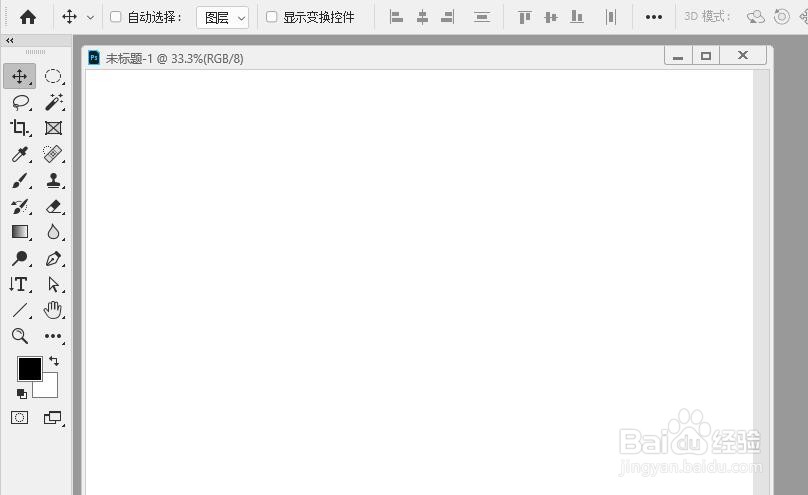Viewport: 808px width, 495px height.
Task: Select the Magic Wand tool
Action: pyautogui.click(x=53, y=103)
